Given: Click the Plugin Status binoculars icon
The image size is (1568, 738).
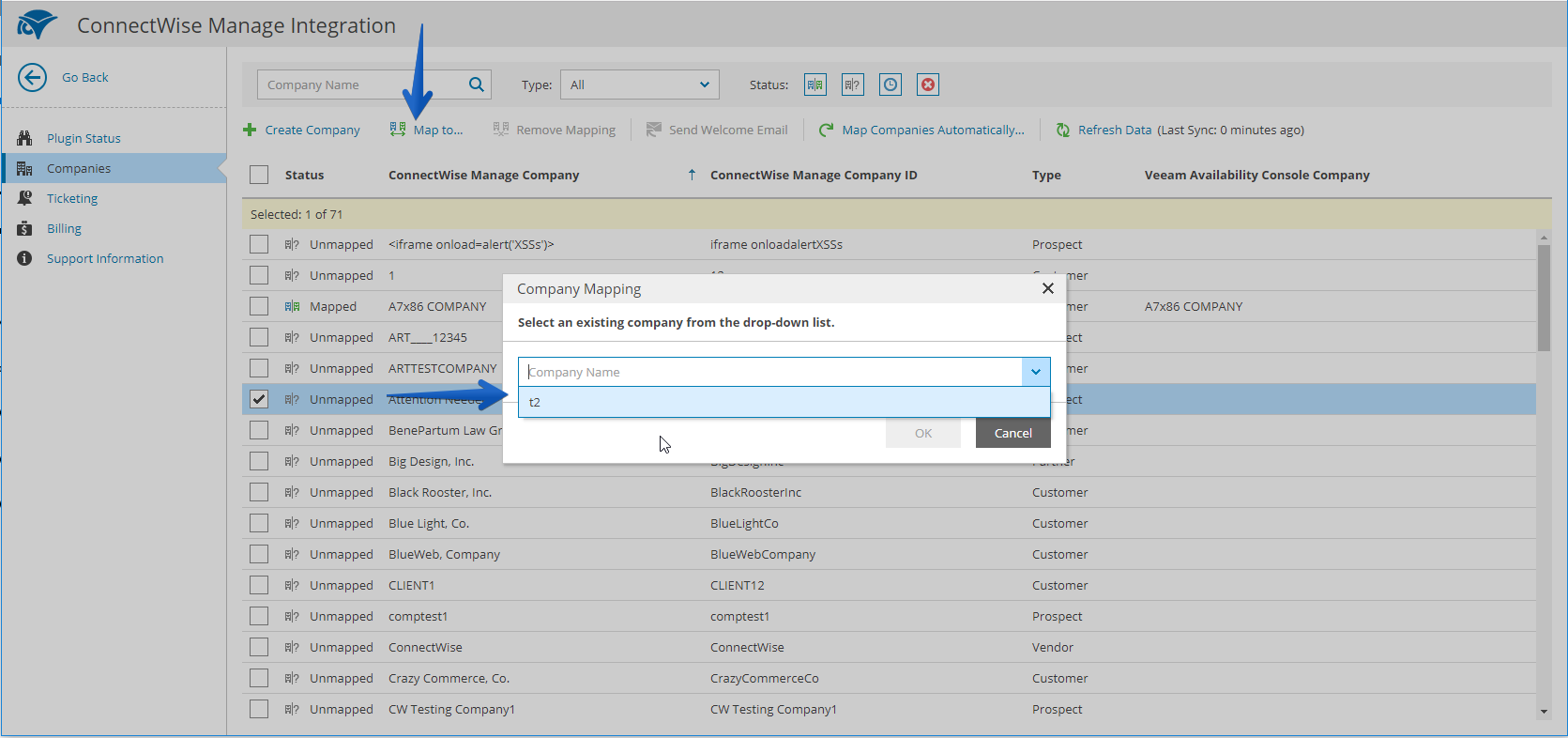Looking at the screenshot, I should click(24, 138).
